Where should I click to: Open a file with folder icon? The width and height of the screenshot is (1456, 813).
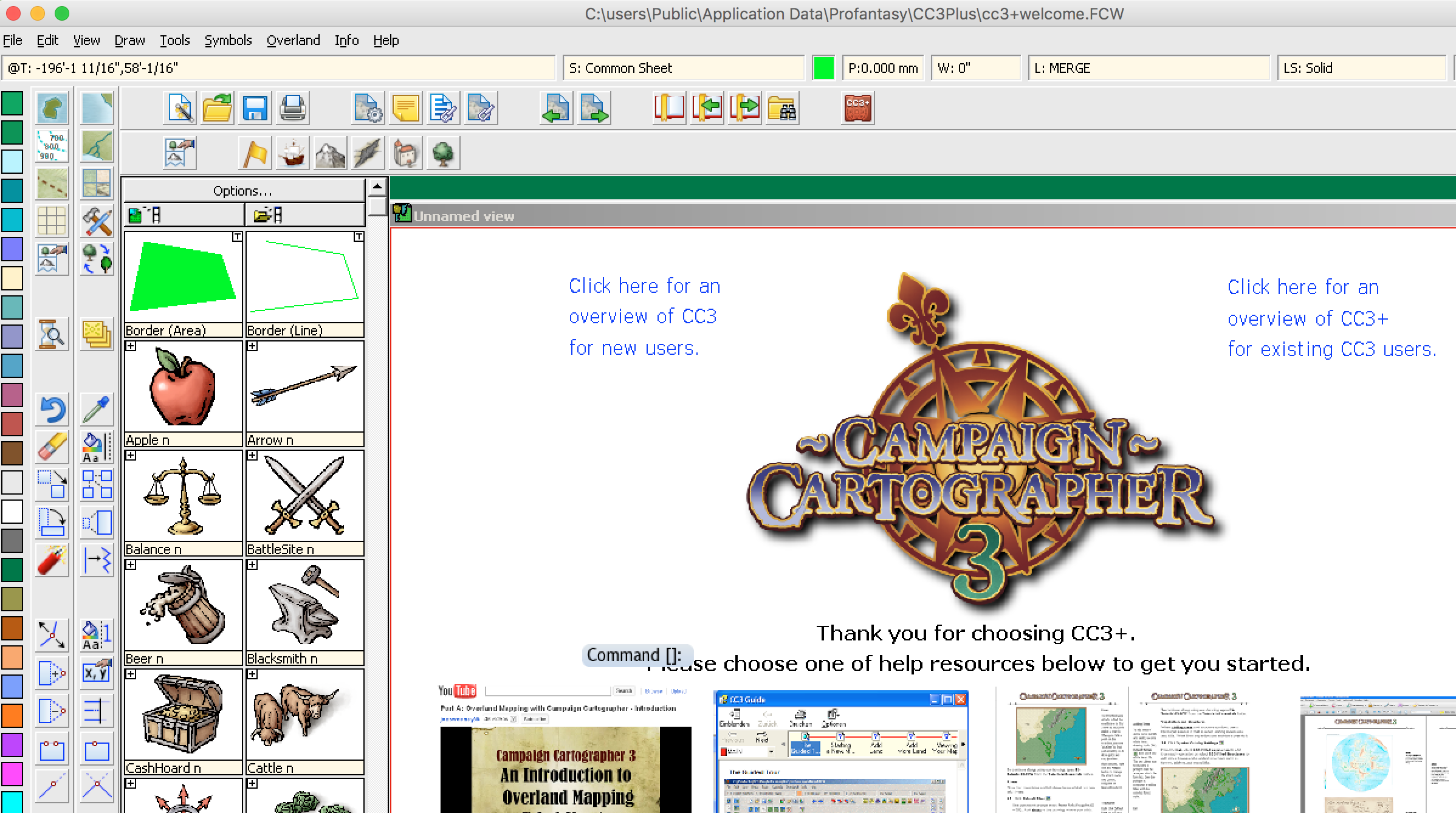point(217,108)
